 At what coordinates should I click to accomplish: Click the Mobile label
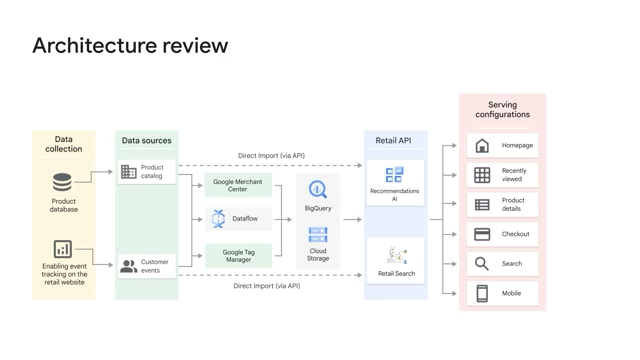[x=511, y=293]
